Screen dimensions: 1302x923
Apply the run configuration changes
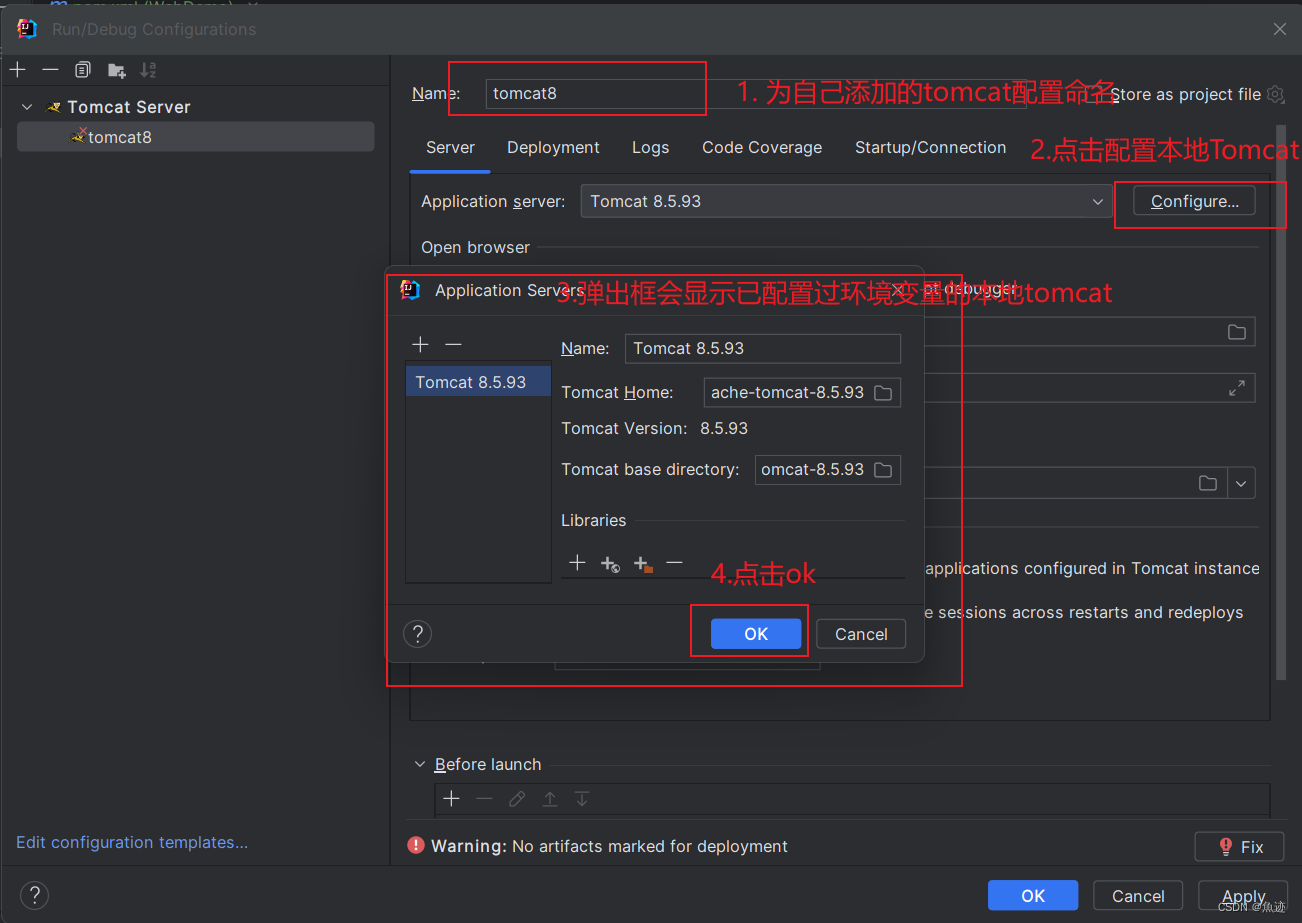[x=1244, y=896]
